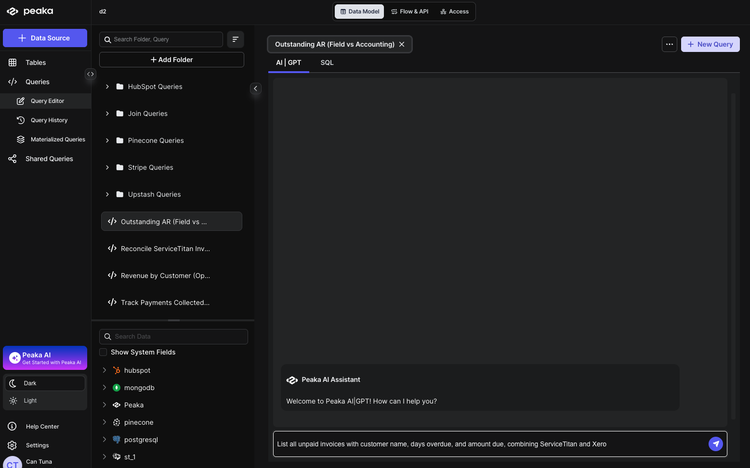Open the Settings gear in sidebar
The image size is (750, 468).
tap(37, 445)
